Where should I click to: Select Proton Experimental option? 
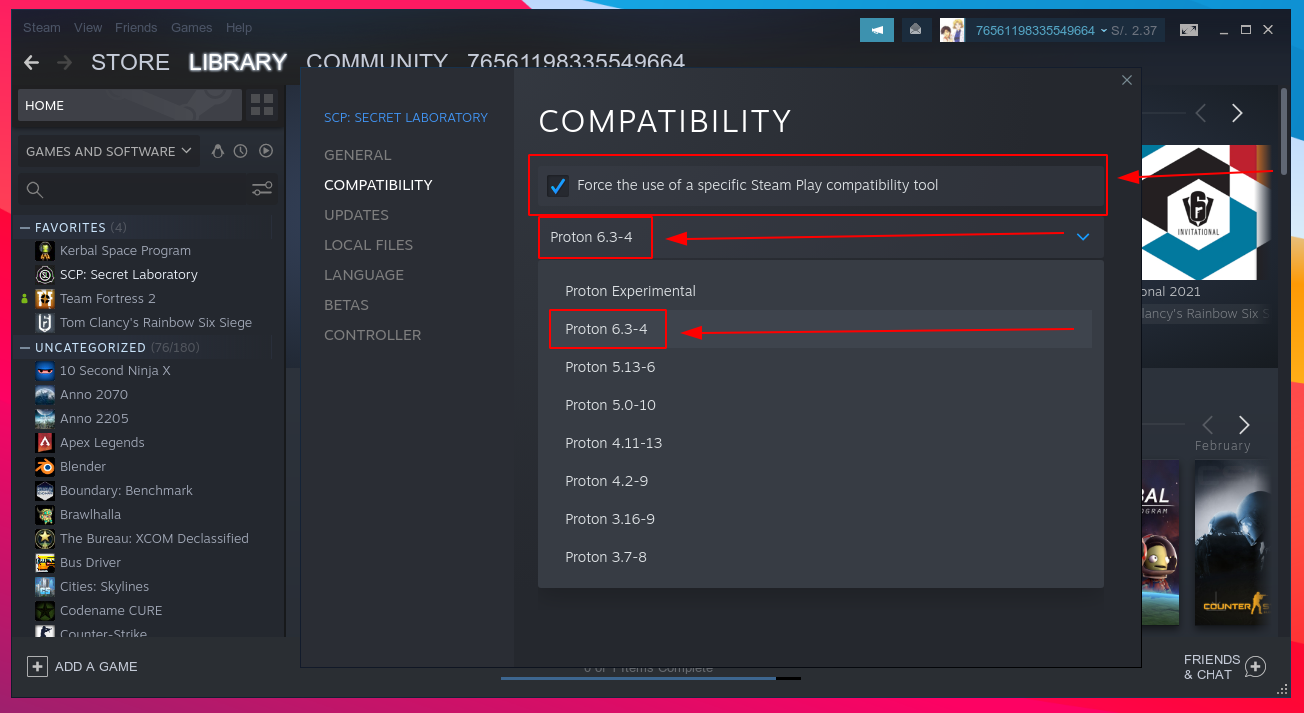click(x=821, y=291)
